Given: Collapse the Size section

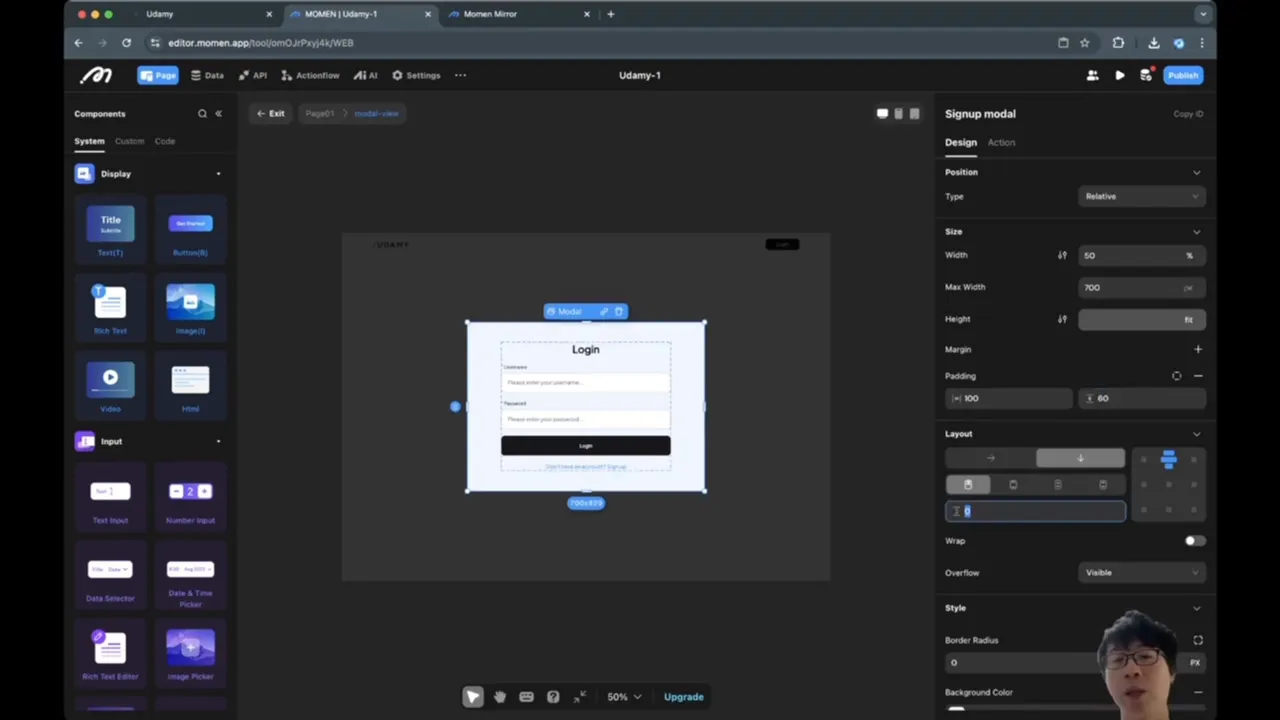Looking at the screenshot, I should (1197, 232).
